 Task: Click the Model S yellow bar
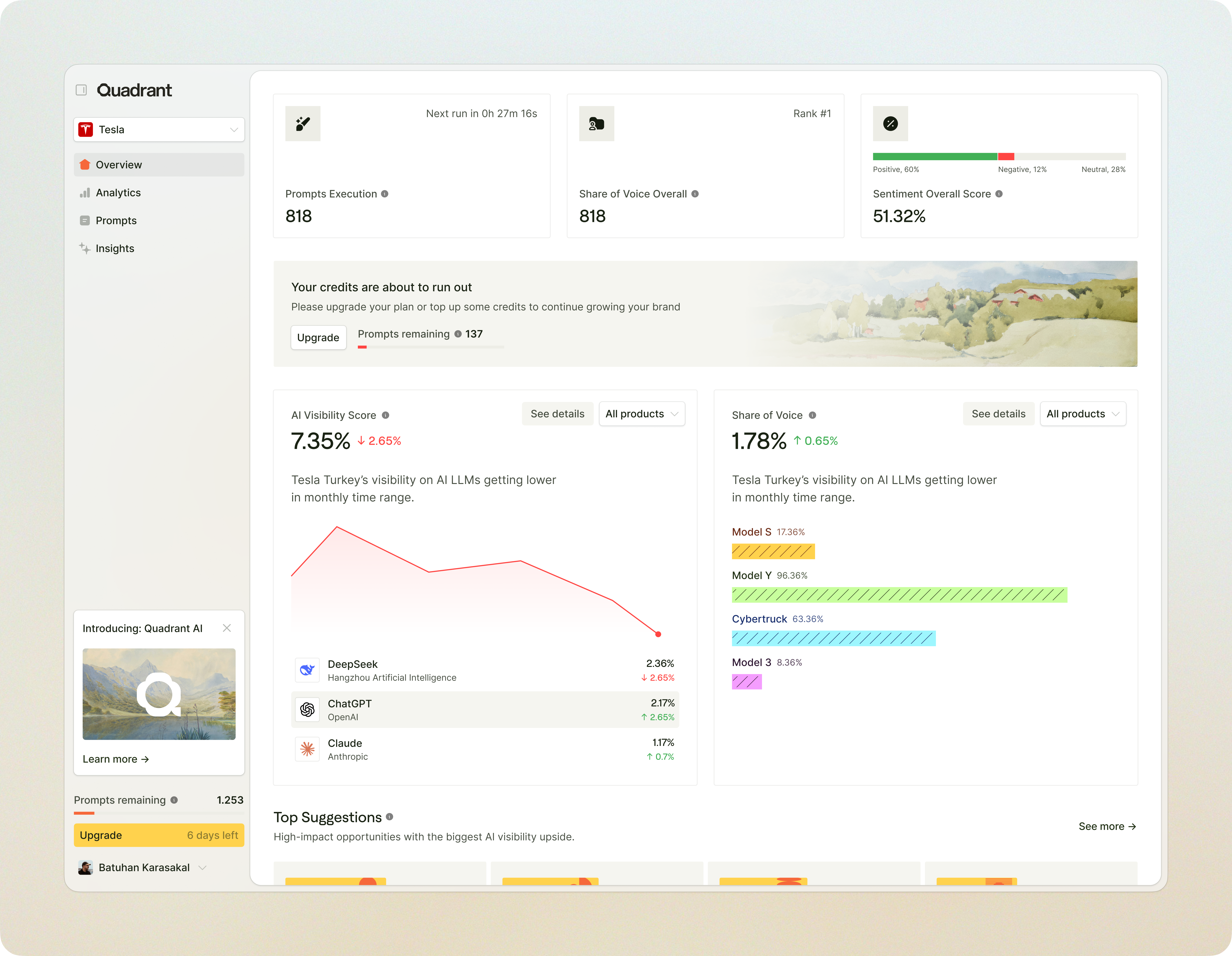tap(773, 552)
